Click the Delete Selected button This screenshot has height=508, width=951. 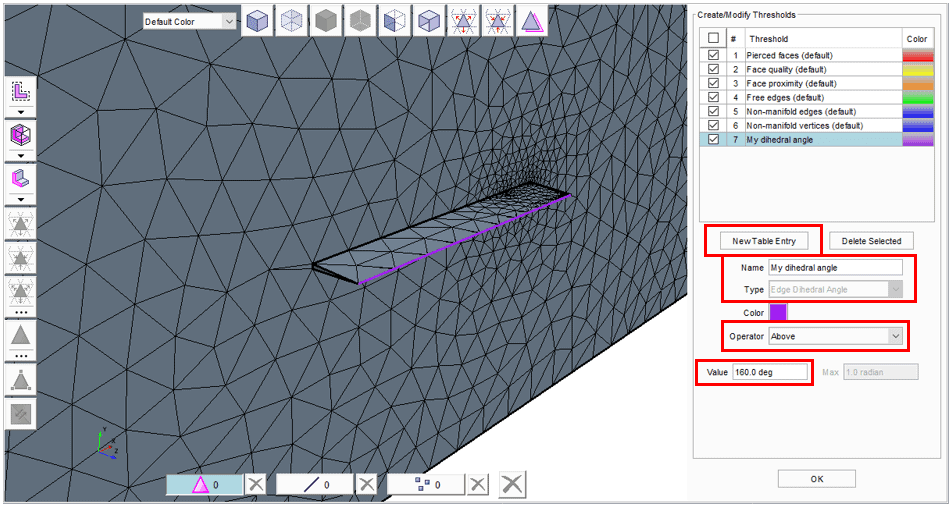pos(871,241)
